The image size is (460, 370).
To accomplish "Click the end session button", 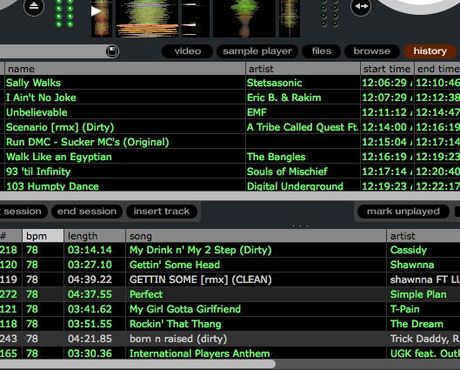I will (x=87, y=211).
